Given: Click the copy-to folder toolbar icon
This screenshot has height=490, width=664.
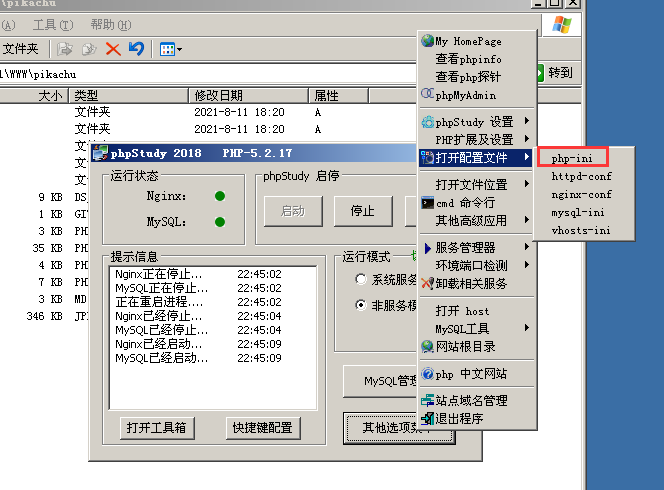Looking at the screenshot, I should point(89,49).
